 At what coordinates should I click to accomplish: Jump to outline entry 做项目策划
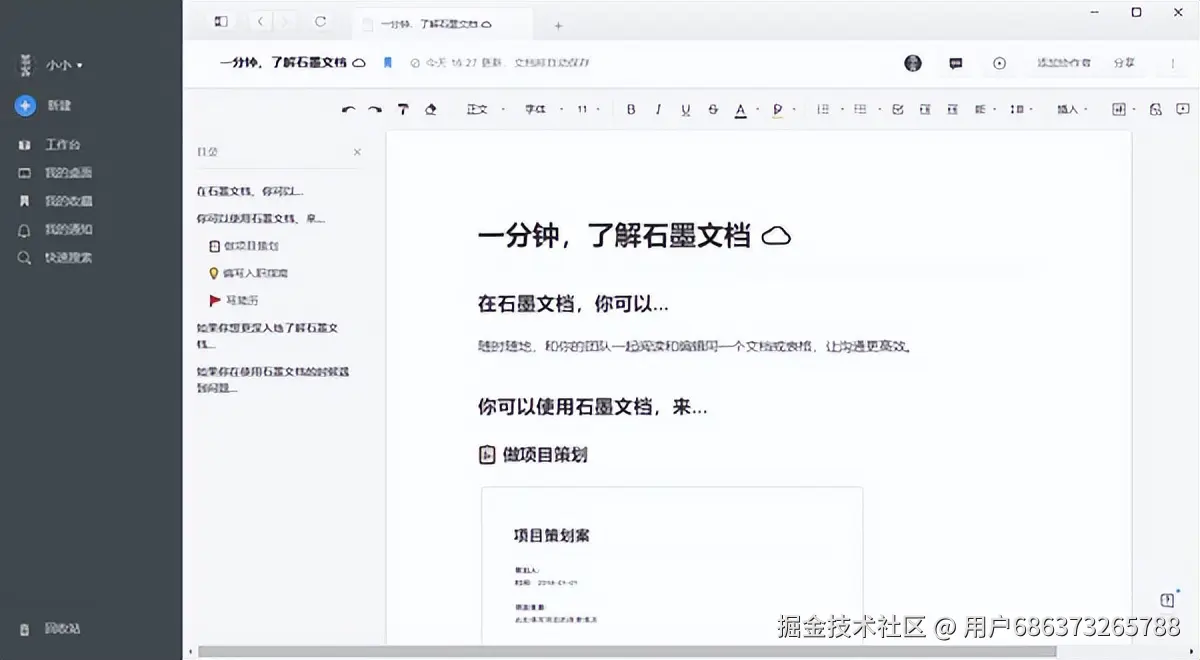[243, 246]
